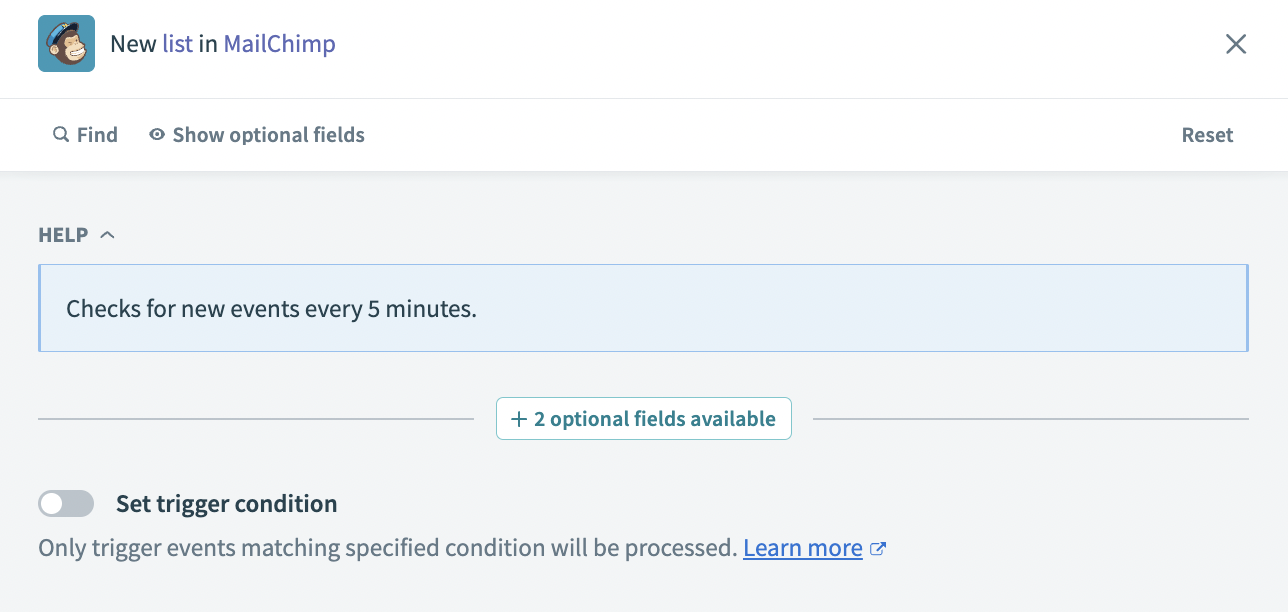Open the Learn more link

point(802,548)
